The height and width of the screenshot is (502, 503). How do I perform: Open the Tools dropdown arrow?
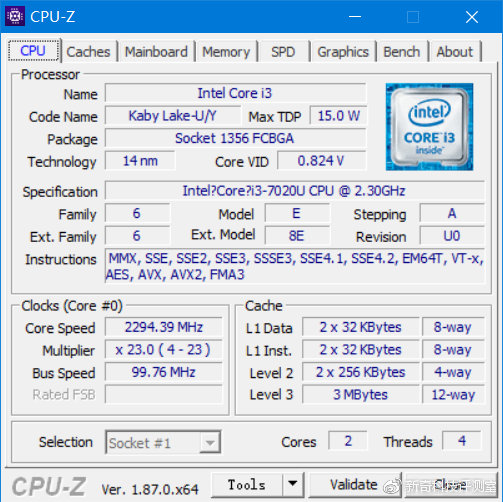point(293,484)
